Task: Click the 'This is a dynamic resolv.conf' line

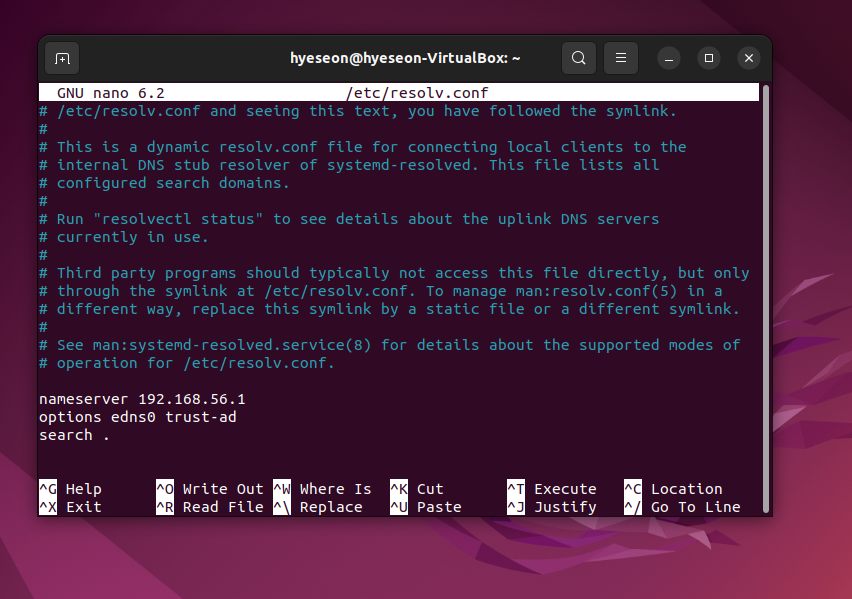Action: [363, 147]
